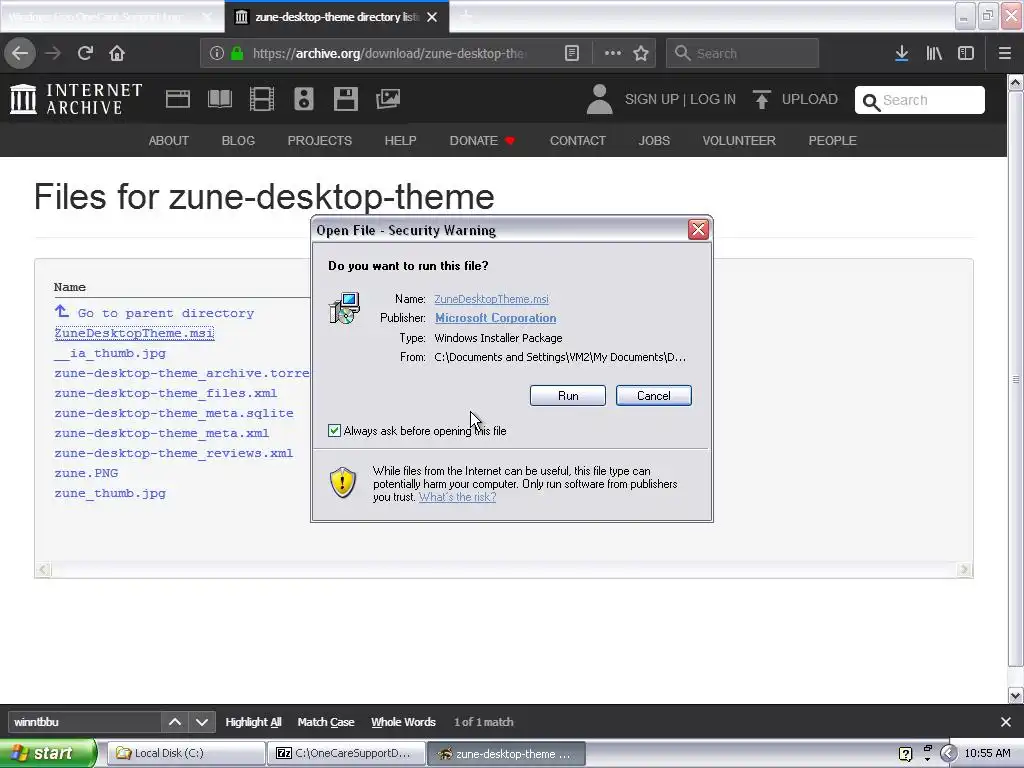The image size is (1024, 768).
Task: Open CONTACT in Archive navigation
Action: coord(577,140)
